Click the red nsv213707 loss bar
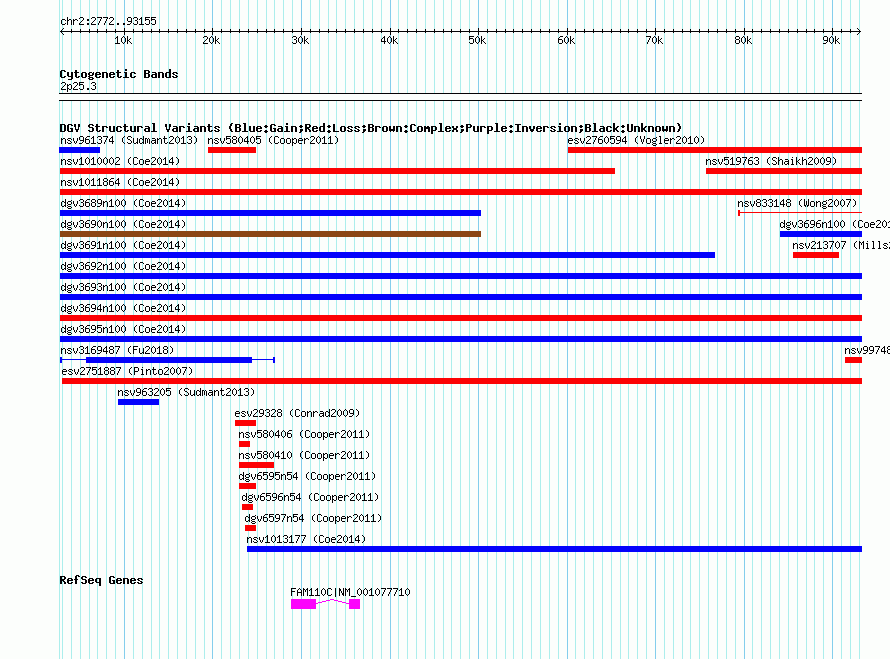The image size is (890, 659). tap(816, 255)
